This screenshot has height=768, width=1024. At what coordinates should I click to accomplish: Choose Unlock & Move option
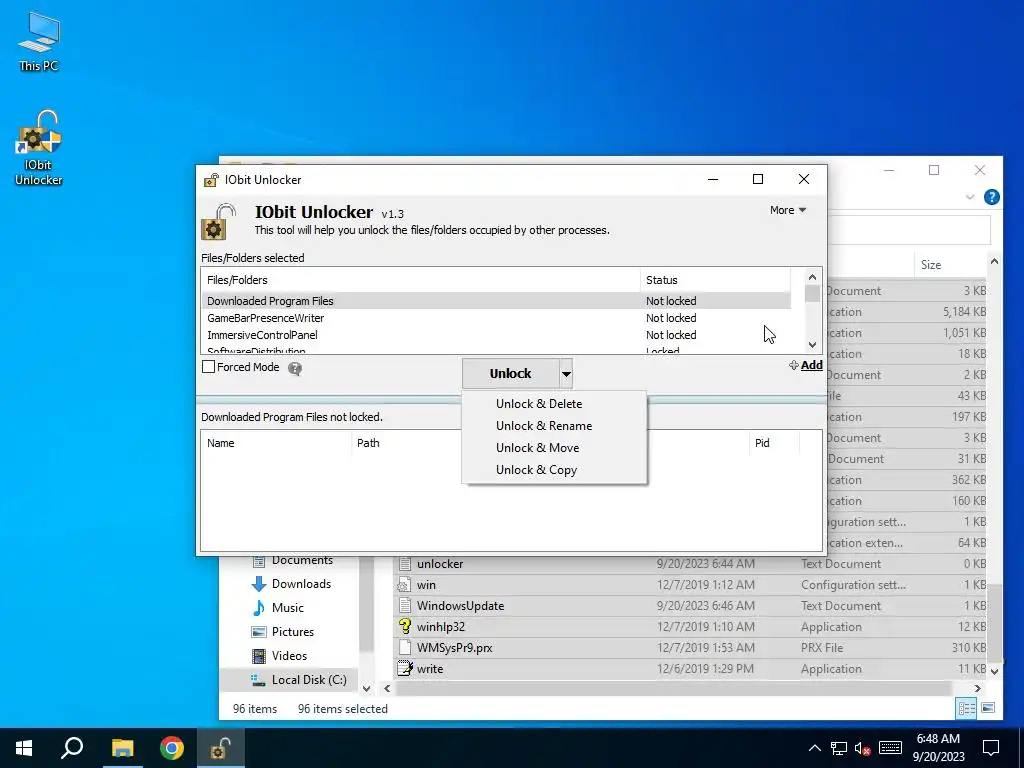click(x=537, y=448)
